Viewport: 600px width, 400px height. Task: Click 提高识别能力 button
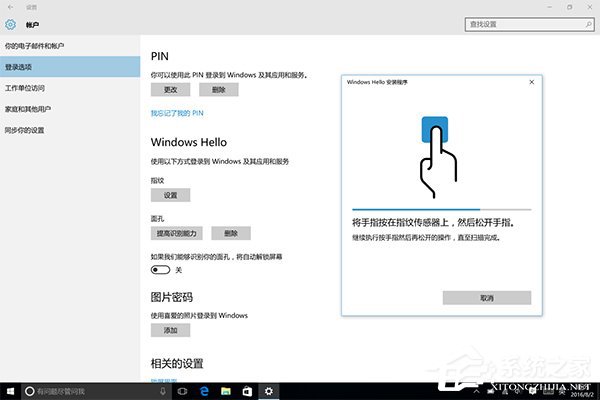point(176,233)
